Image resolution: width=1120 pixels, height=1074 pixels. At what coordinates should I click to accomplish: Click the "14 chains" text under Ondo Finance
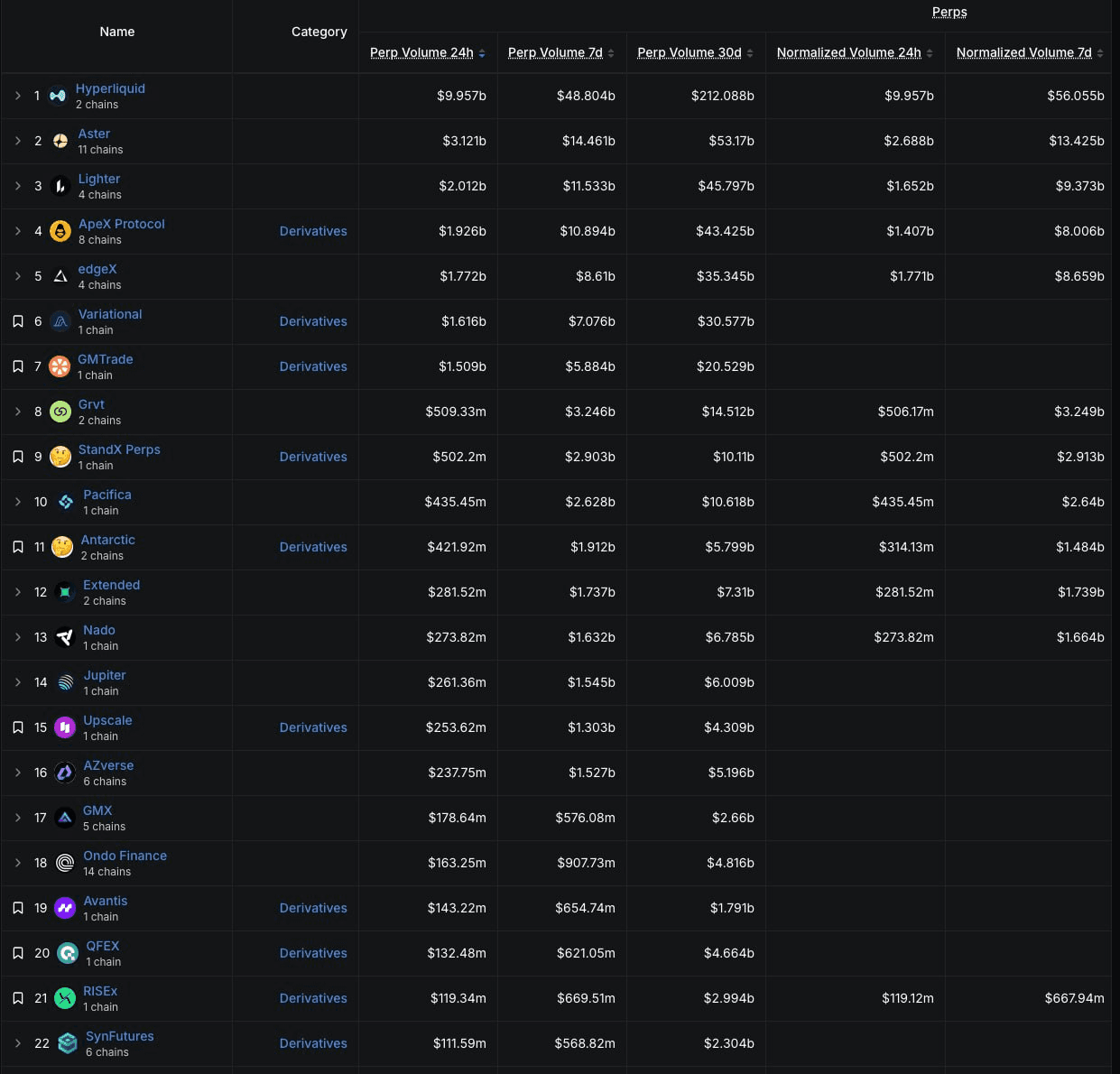tap(107, 872)
